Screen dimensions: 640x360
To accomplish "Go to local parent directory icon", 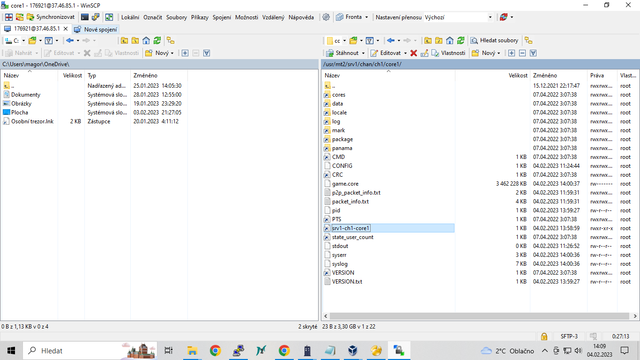I will click(124, 40).
